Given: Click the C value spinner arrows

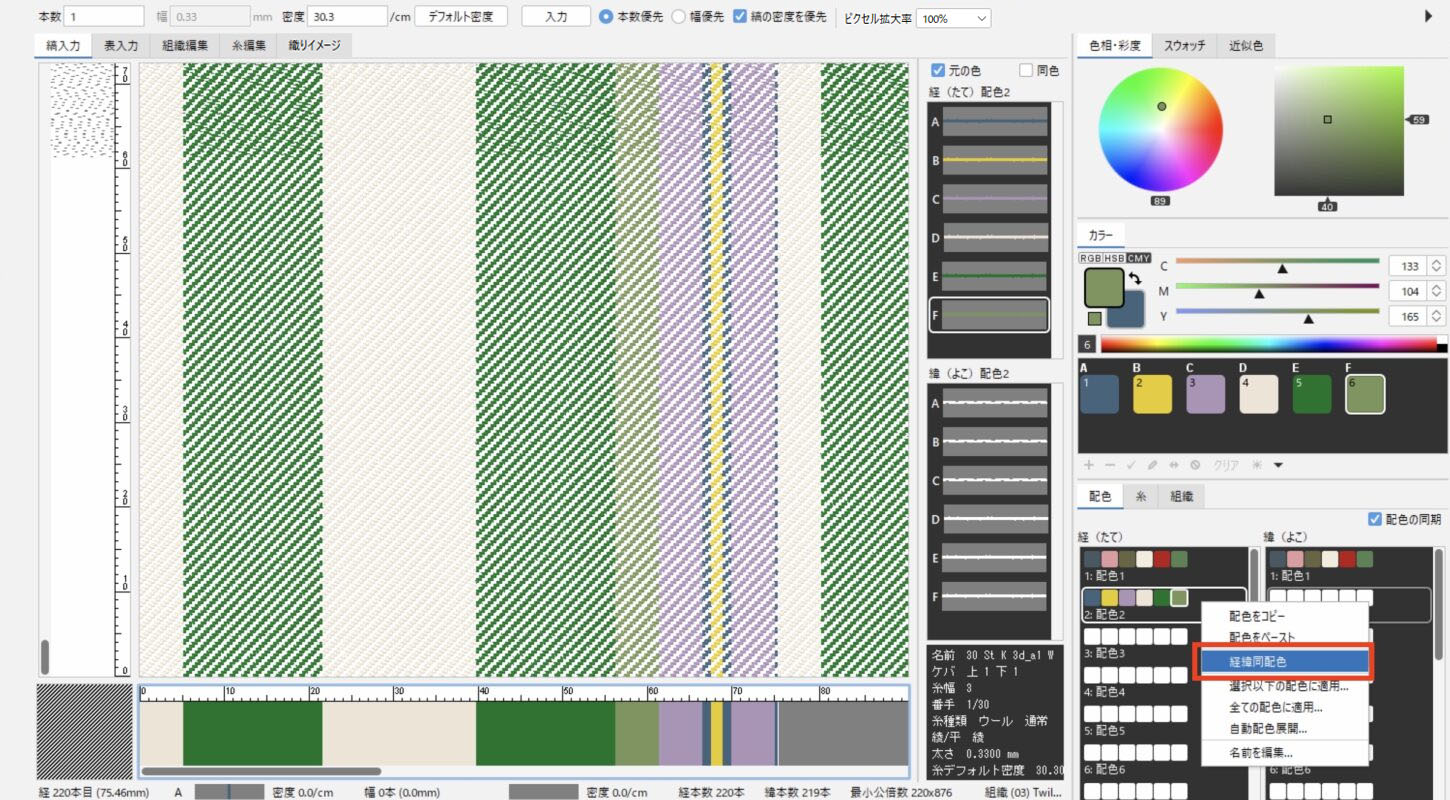Looking at the screenshot, I should pyautogui.click(x=1436, y=266).
